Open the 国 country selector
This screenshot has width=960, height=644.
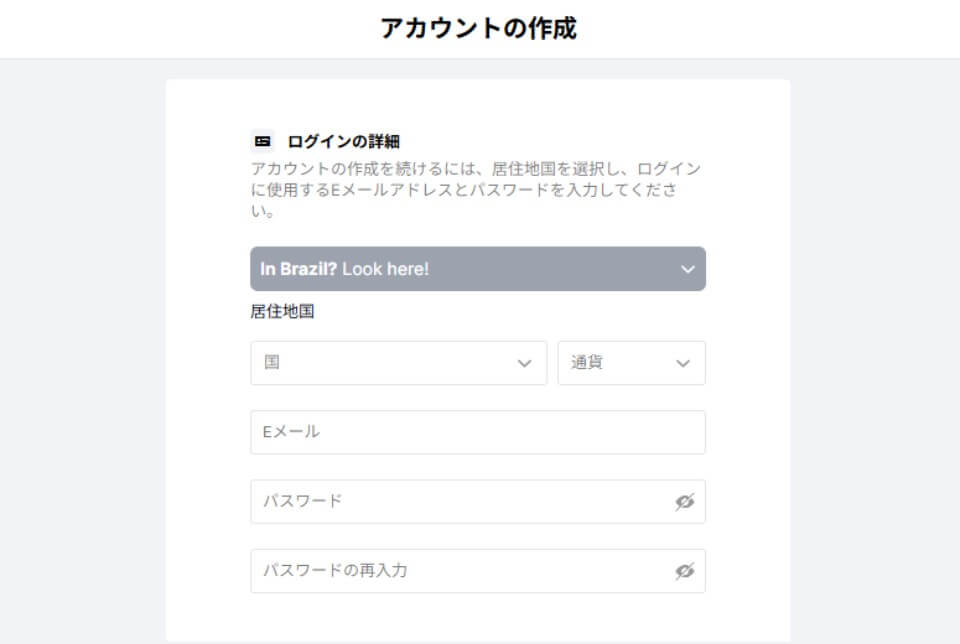pos(399,363)
